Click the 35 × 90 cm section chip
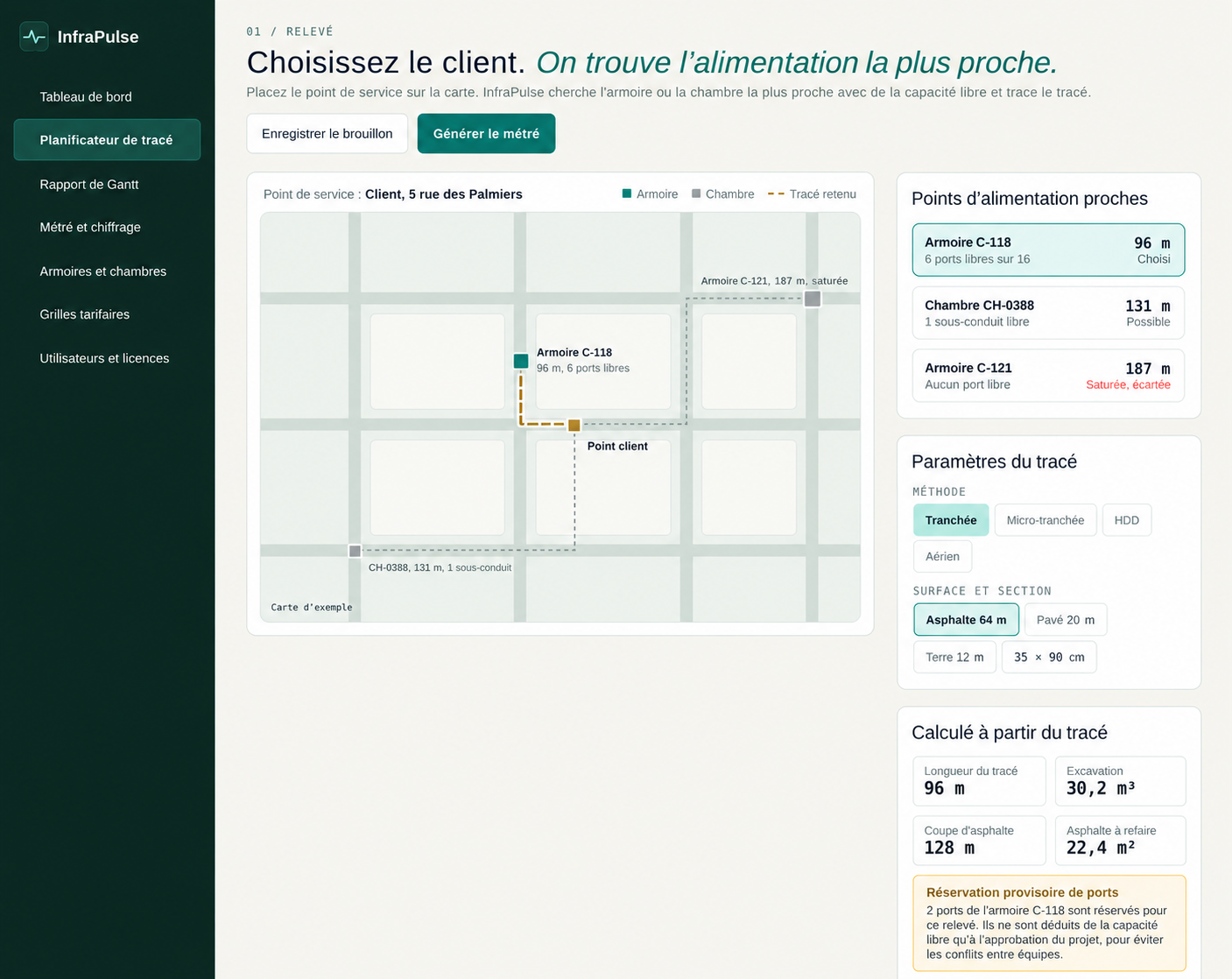Image resolution: width=1232 pixels, height=979 pixels. point(1049,658)
